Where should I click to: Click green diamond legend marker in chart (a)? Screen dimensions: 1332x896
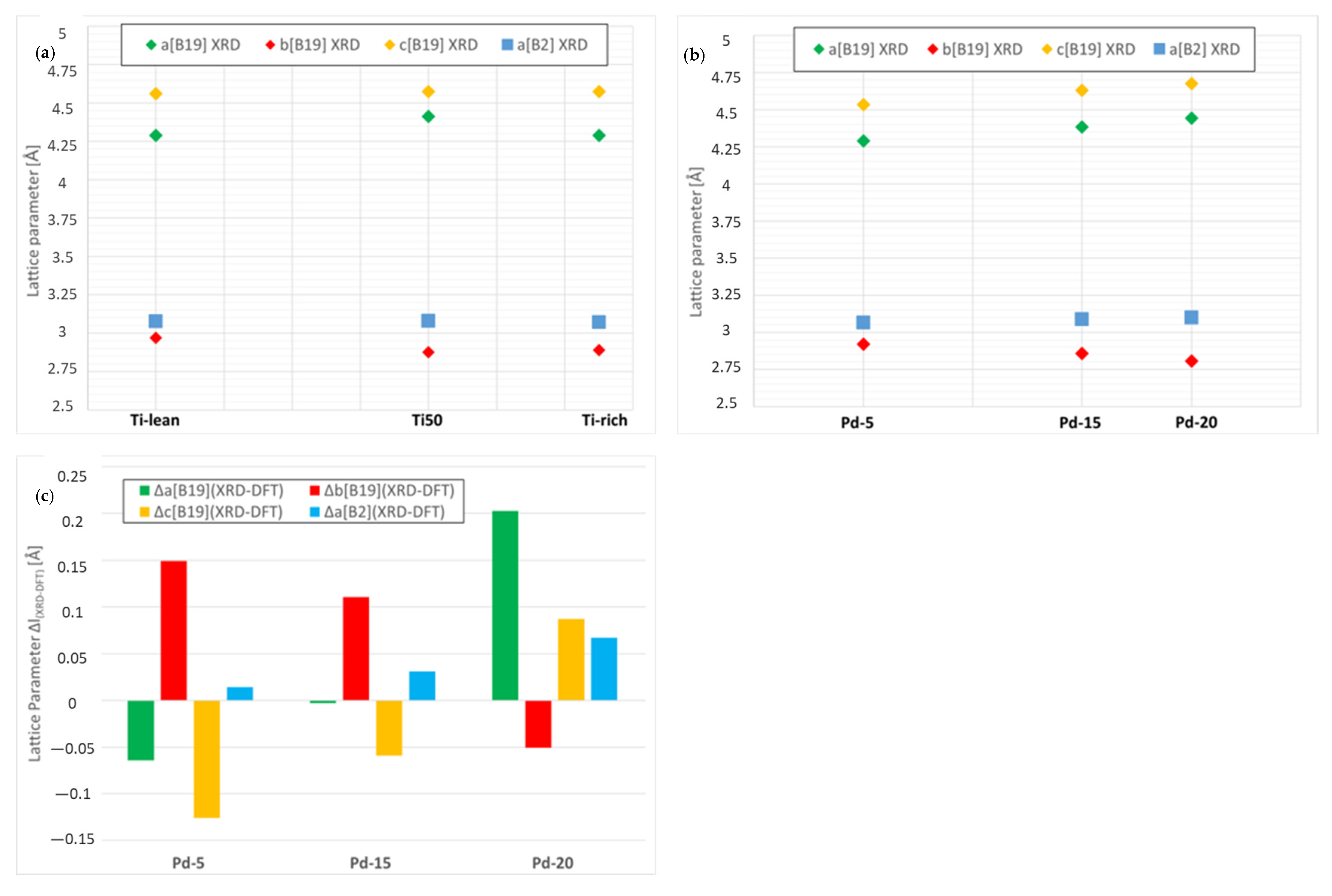pyautogui.click(x=151, y=44)
